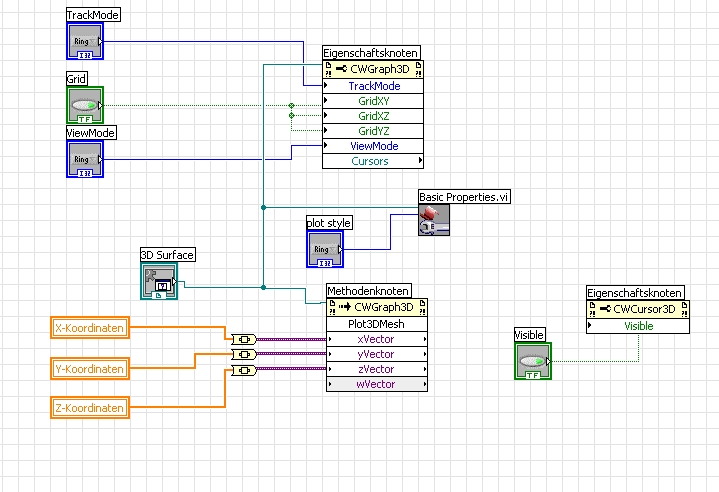Click the variant conversion node on zVector wire
The image size is (719, 492).
point(244,370)
